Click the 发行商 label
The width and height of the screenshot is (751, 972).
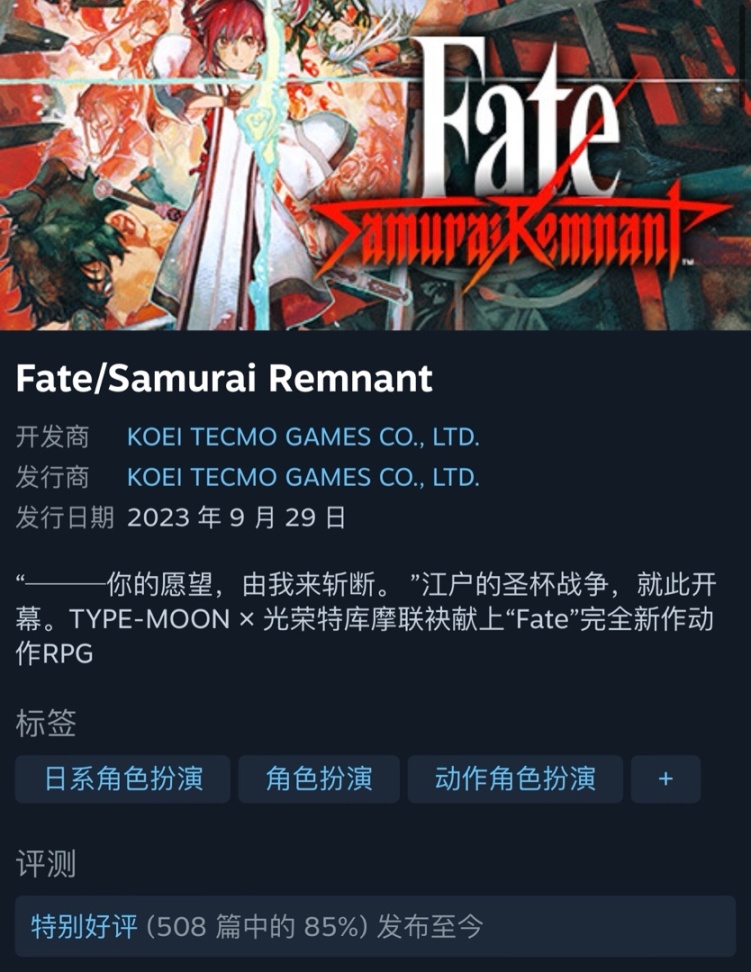pos(53,477)
